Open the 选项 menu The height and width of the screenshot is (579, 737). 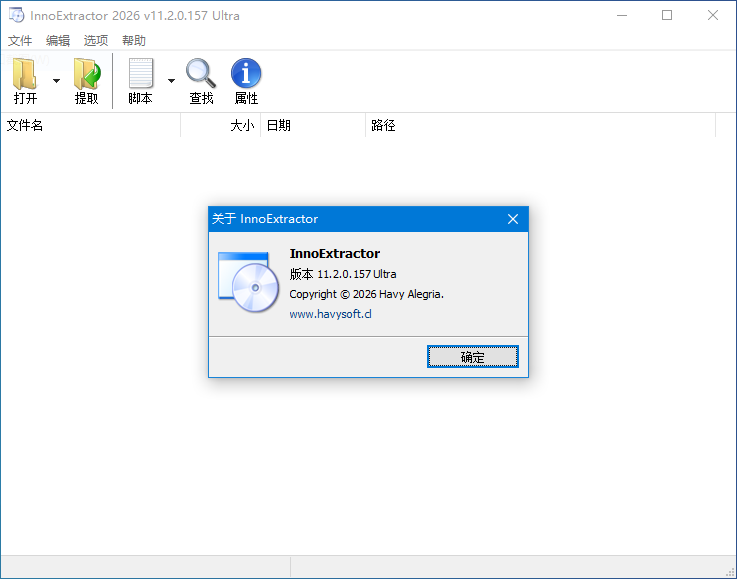tap(96, 41)
